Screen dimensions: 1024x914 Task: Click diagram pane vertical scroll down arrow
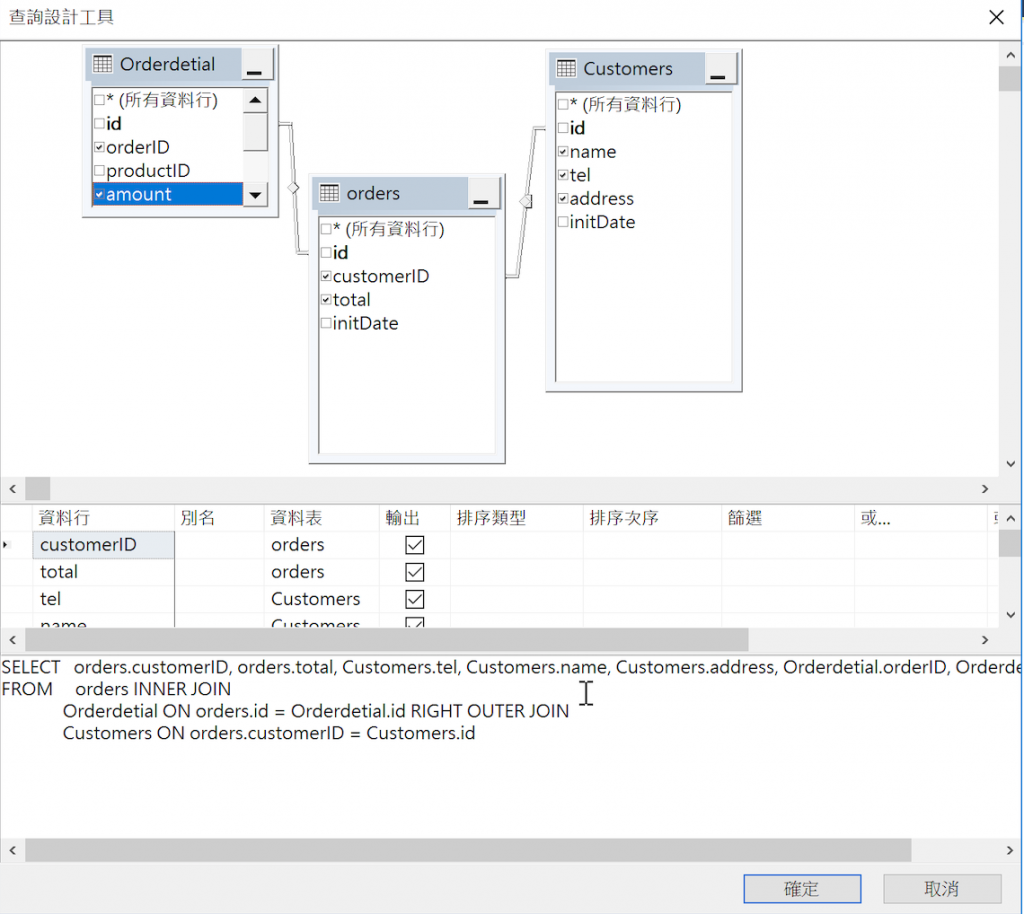[1010, 464]
